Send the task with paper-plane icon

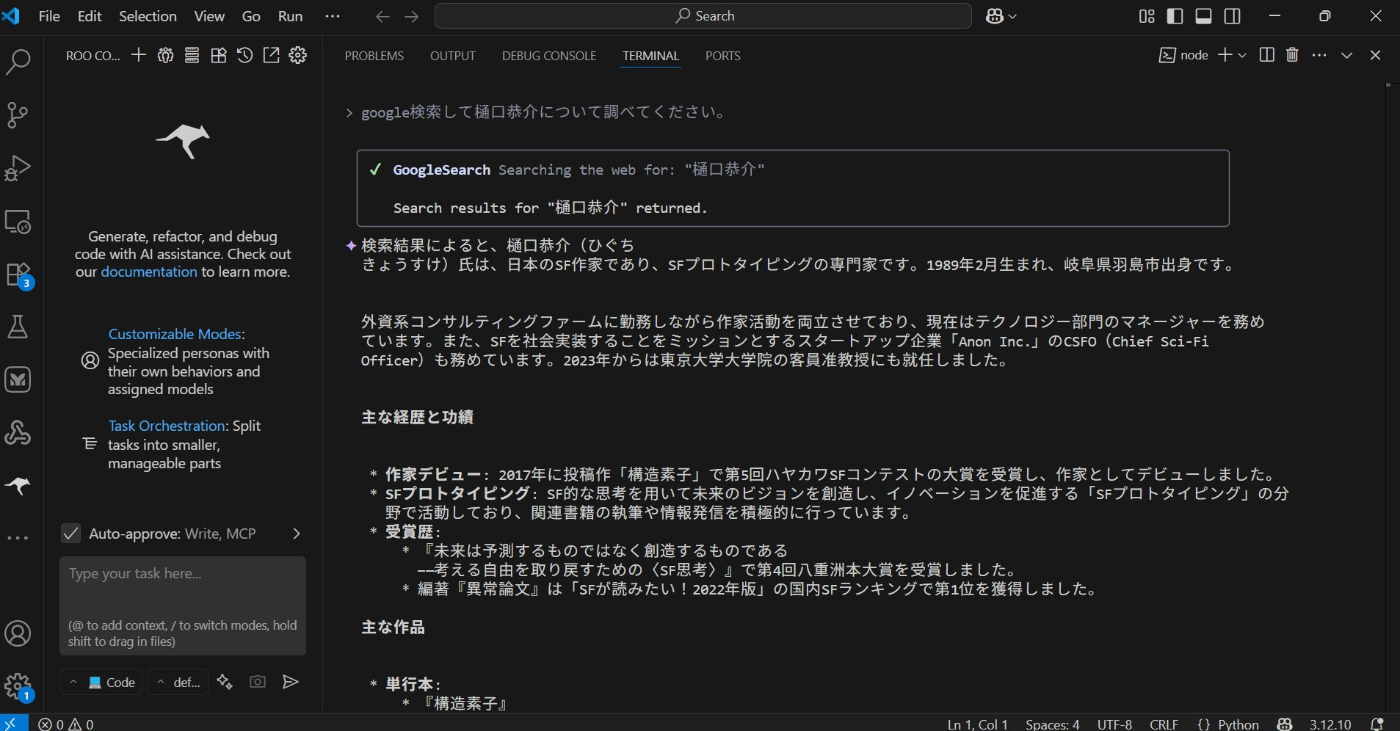point(290,682)
